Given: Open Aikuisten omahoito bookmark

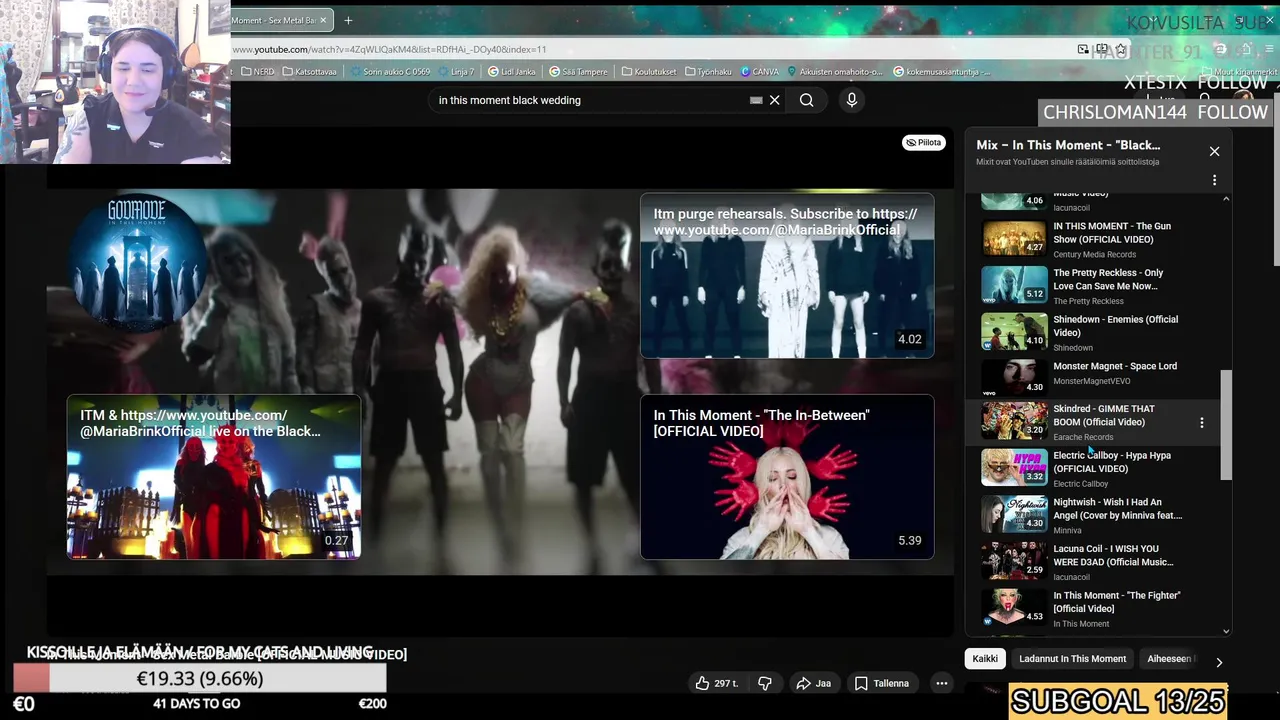Looking at the screenshot, I should point(836,72).
